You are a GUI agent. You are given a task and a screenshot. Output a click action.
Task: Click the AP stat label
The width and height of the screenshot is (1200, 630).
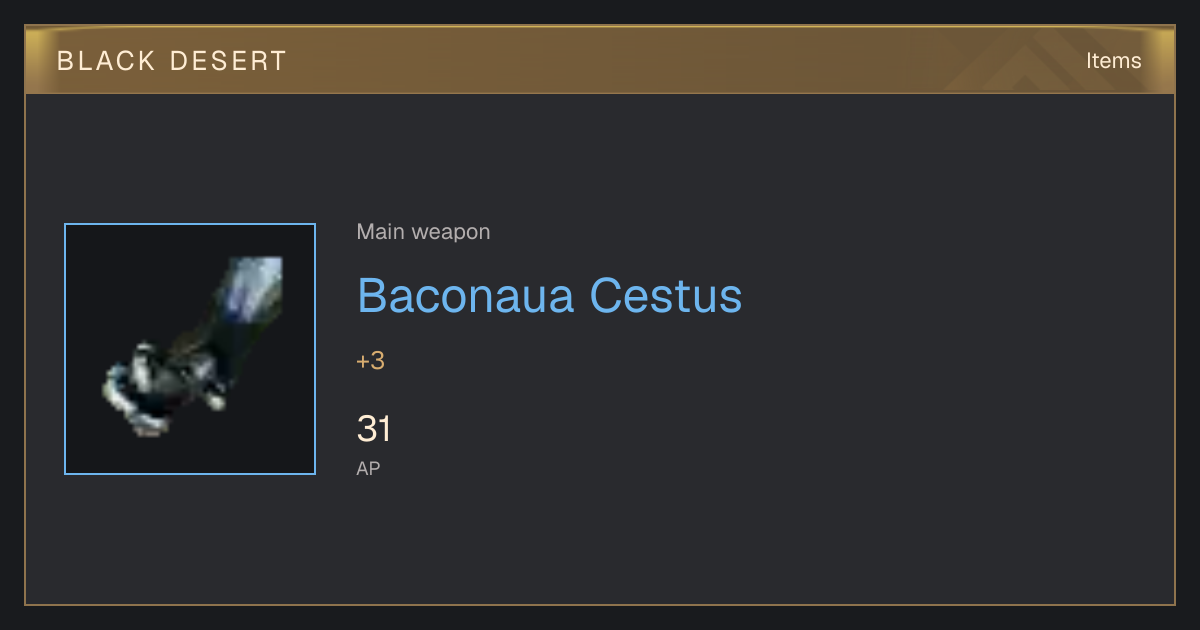click(x=368, y=468)
